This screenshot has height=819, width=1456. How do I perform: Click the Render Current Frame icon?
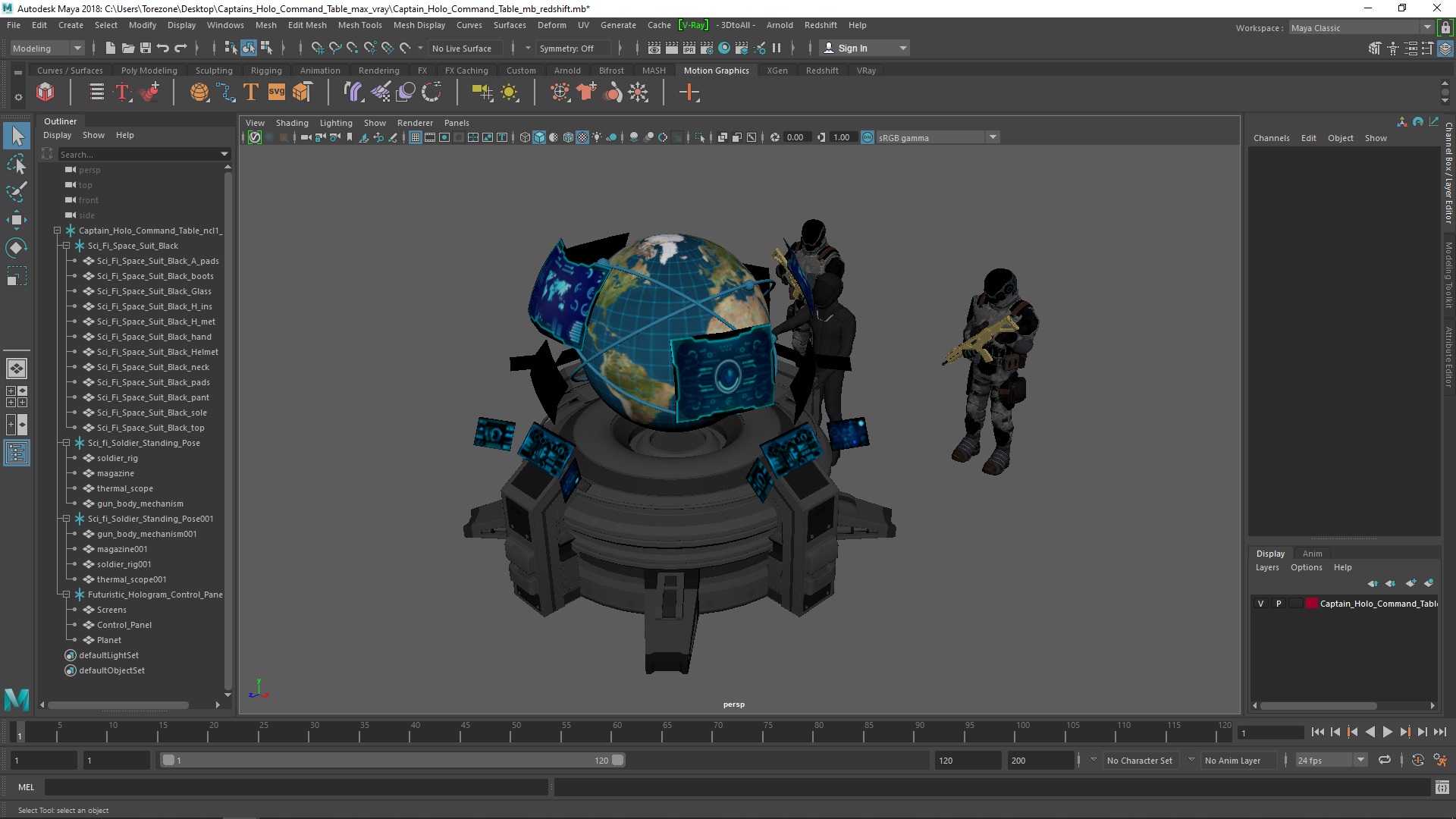click(672, 48)
